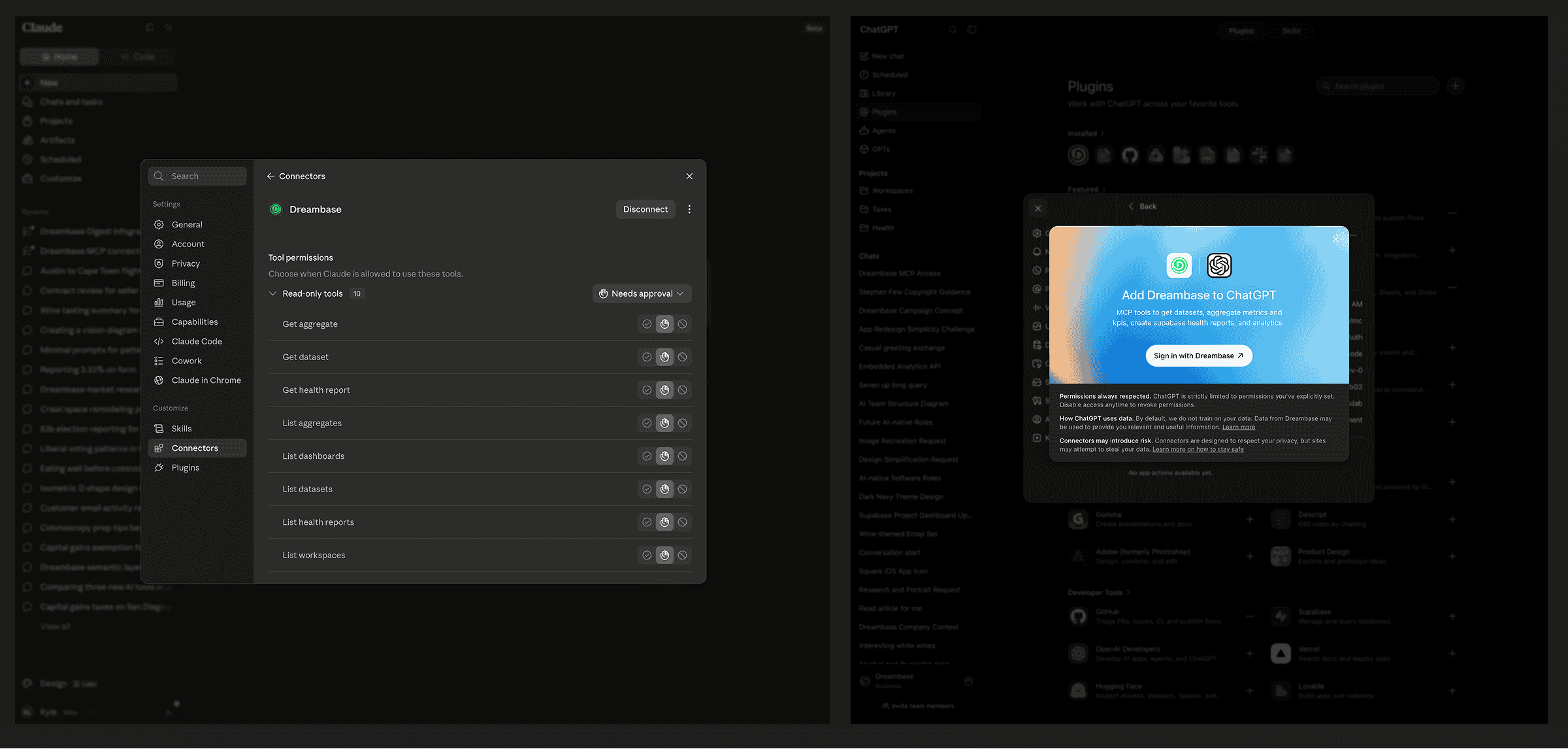Always allow the Get aggregate tool
Image resolution: width=1568 pixels, height=749 pixels.
647,324
